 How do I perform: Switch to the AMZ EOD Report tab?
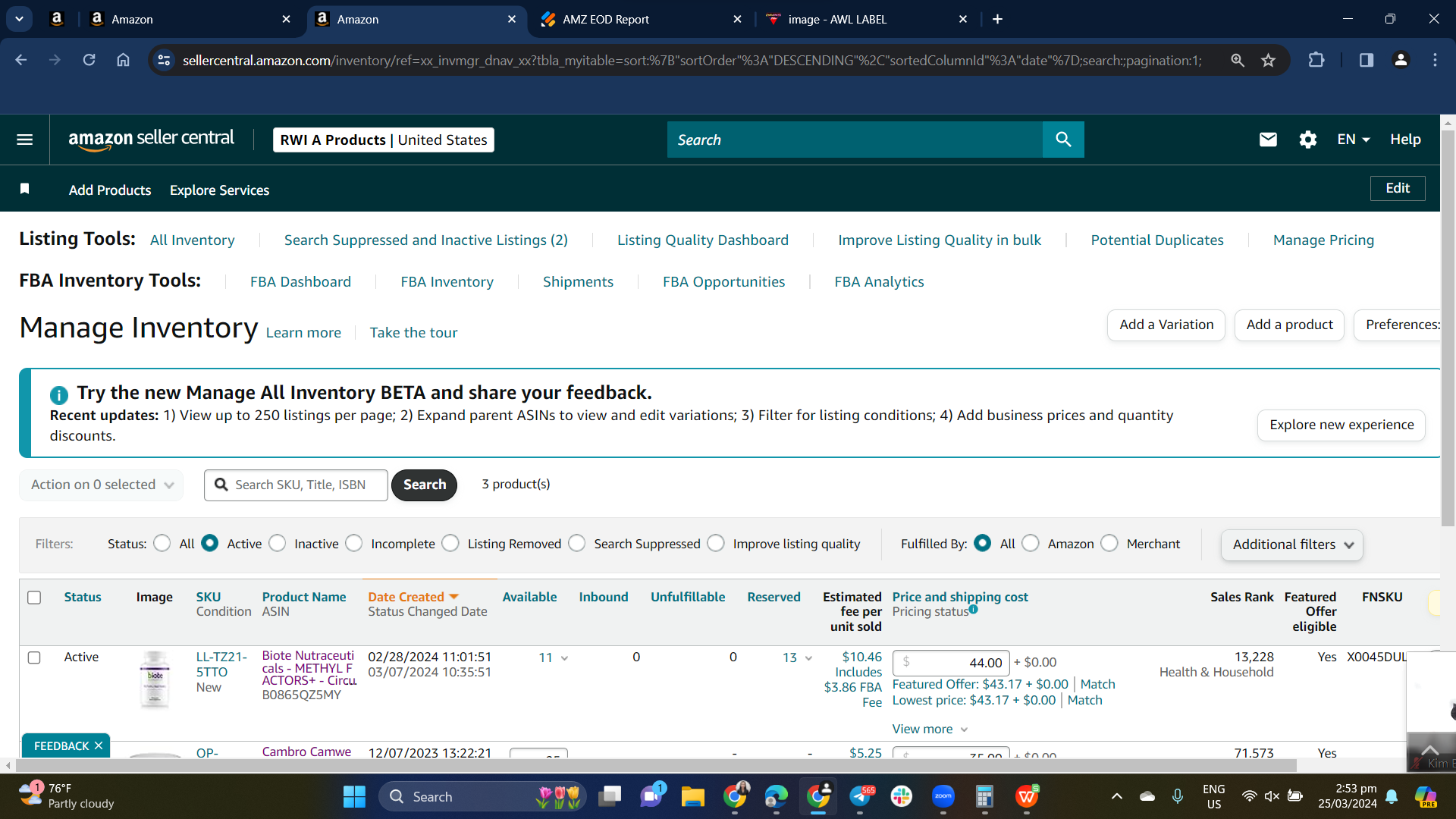pyautogui.click(x=643, y=19)
